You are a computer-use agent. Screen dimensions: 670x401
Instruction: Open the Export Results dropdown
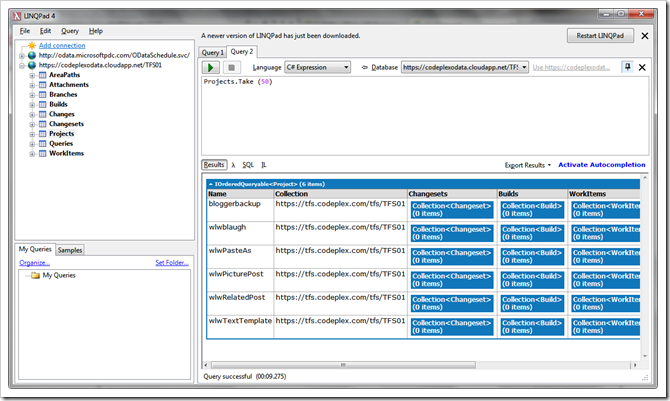pyautogui.click(x=528, y=165)
